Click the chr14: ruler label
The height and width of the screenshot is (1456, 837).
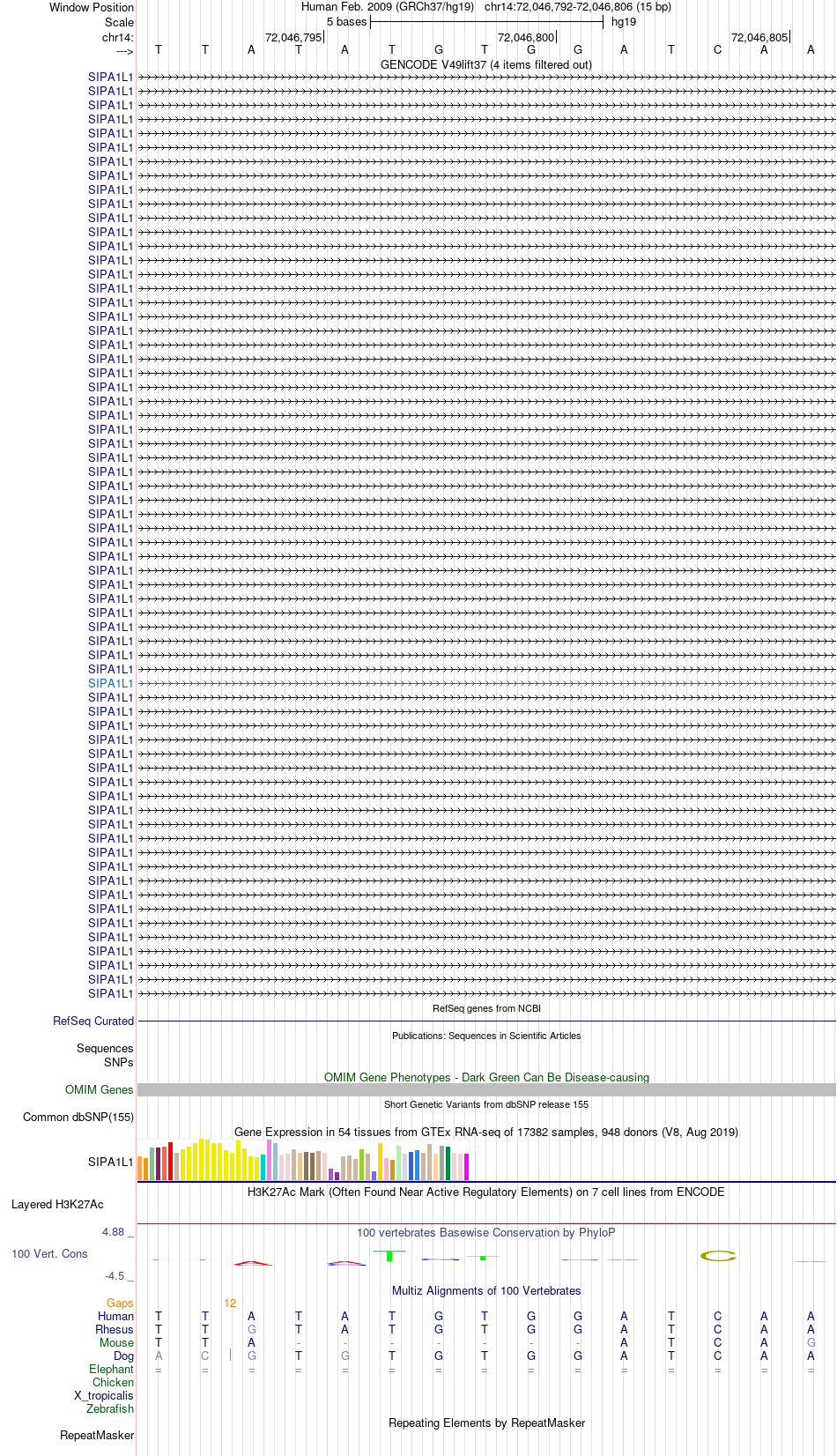[118, 37]
